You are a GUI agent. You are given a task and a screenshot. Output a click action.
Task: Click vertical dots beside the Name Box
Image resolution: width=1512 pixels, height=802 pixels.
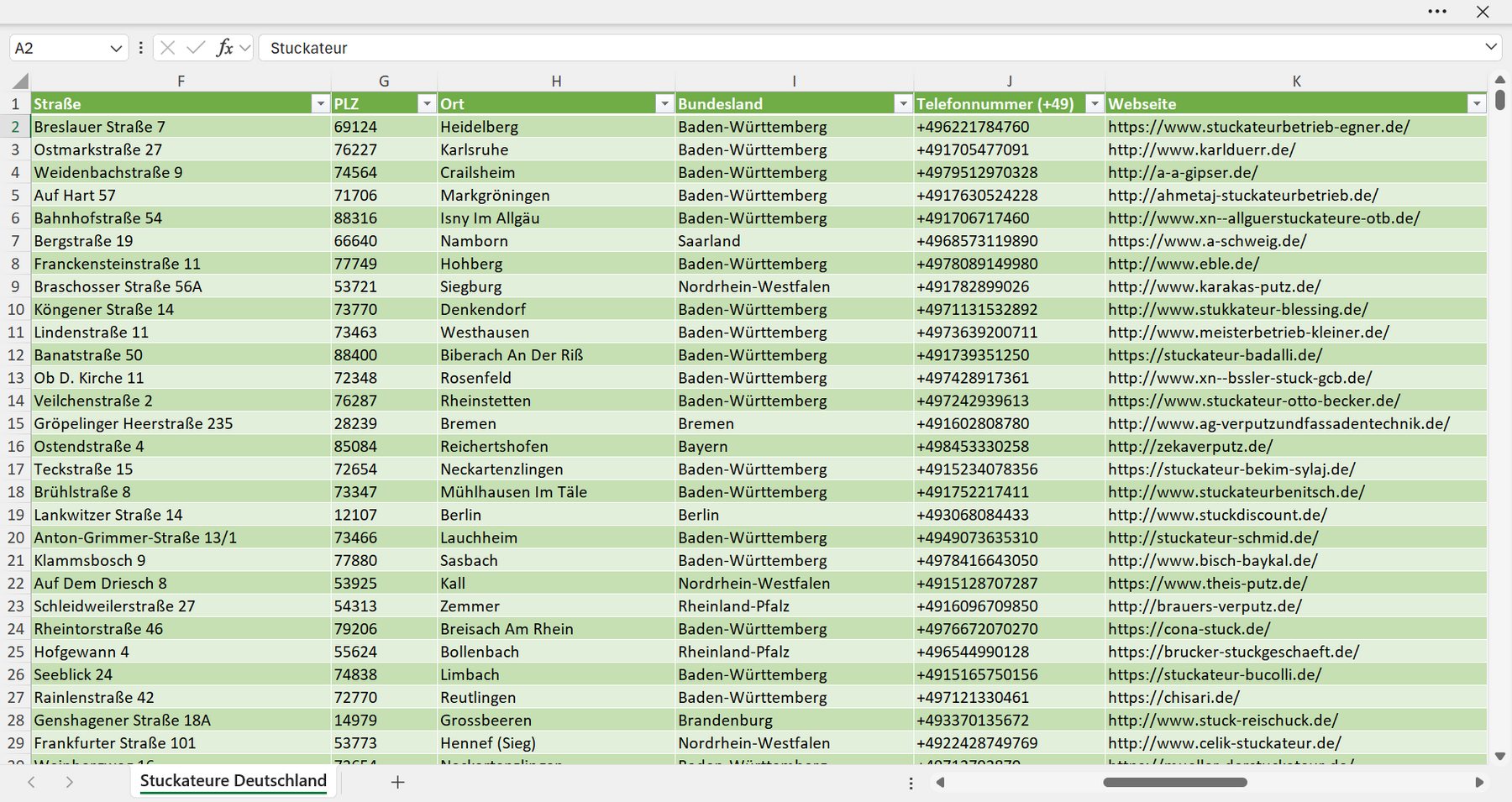[x=140, y=48]
